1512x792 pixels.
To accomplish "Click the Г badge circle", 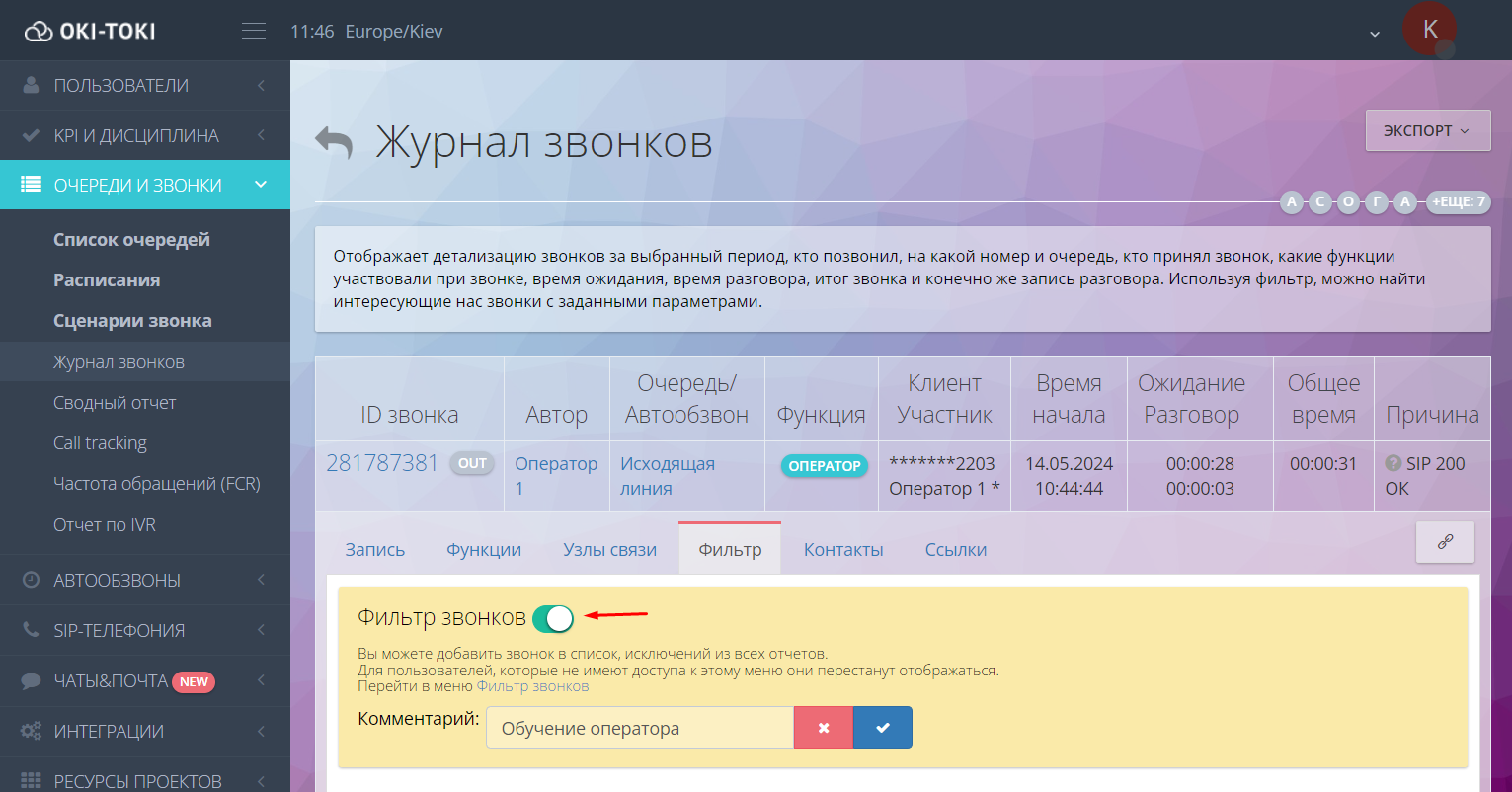I will coord(1378,202).
